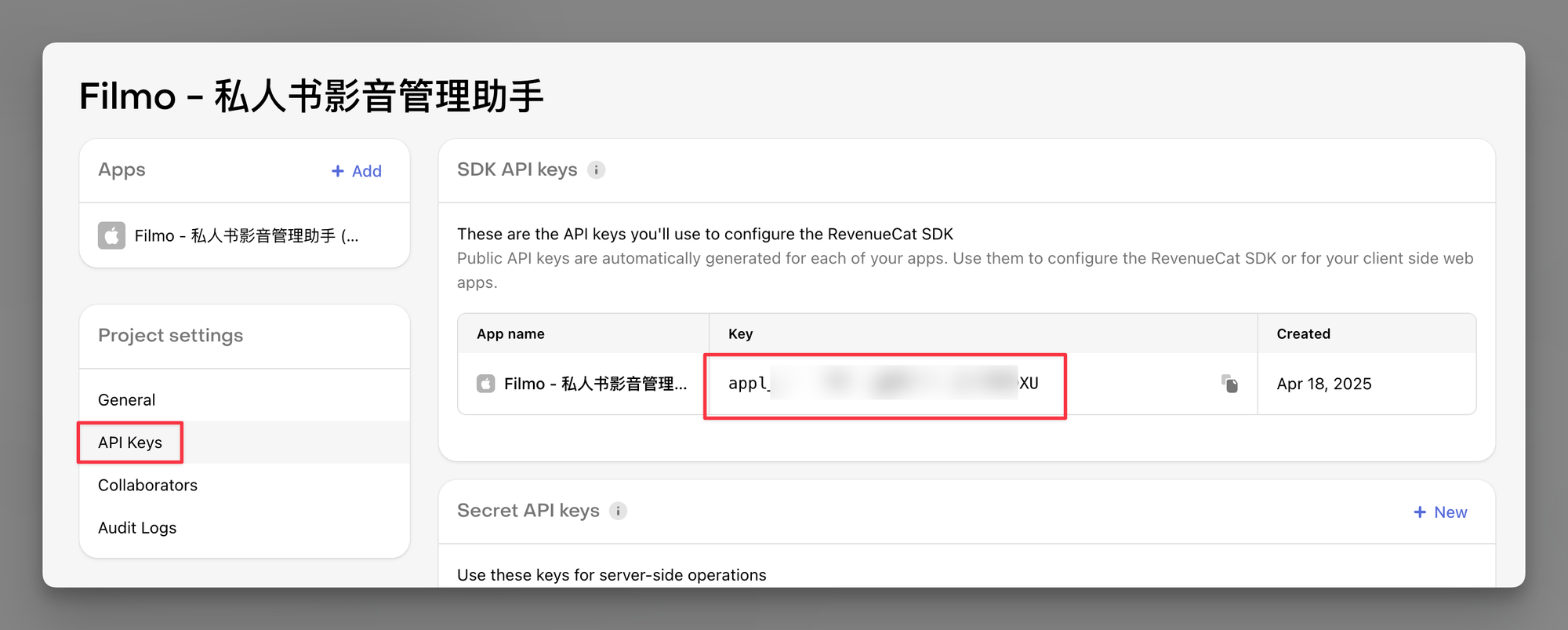Click the Secret API keys heading
Viewport: 1568px width, 630px height.
click(528, 511)
